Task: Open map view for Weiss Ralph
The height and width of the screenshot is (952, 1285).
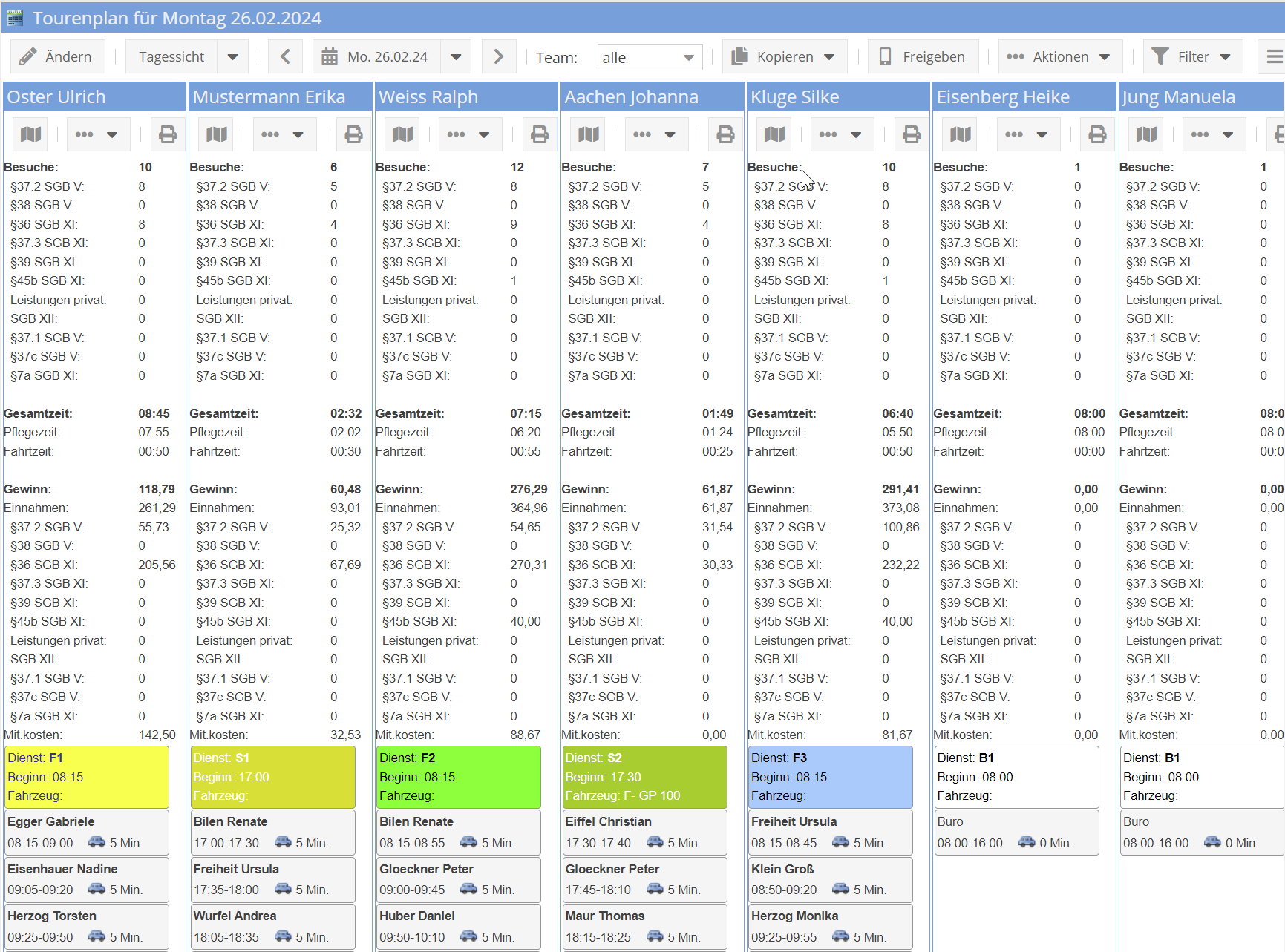Action: coord(402,134)
